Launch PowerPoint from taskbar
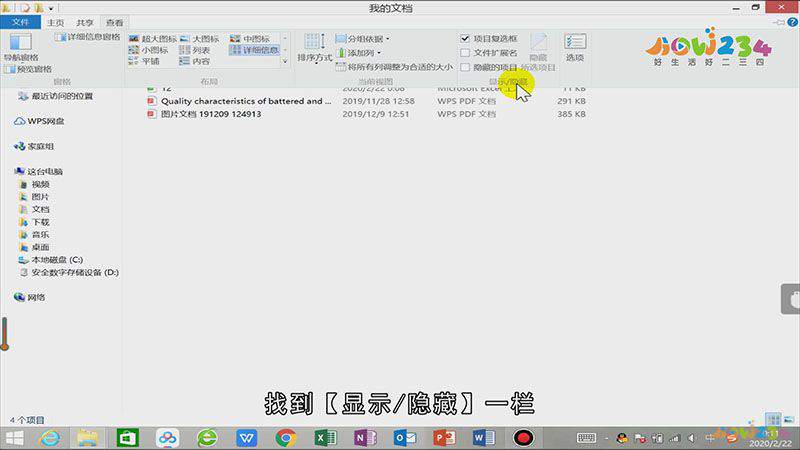This screenshot has width=800, height=450. [x=444, y=438]
